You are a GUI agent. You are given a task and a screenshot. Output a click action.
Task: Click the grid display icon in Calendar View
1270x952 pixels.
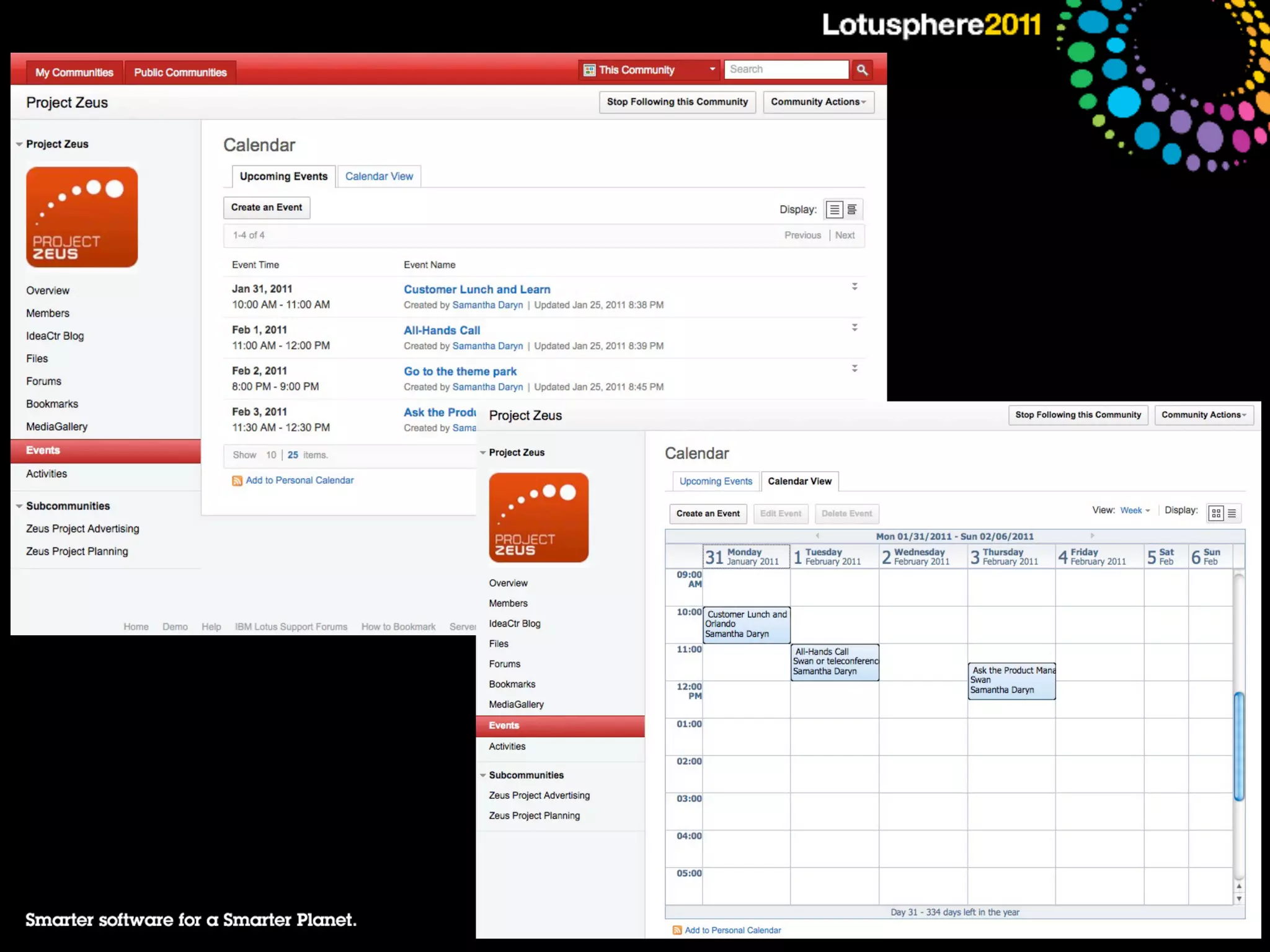[x=1215, y=513]
